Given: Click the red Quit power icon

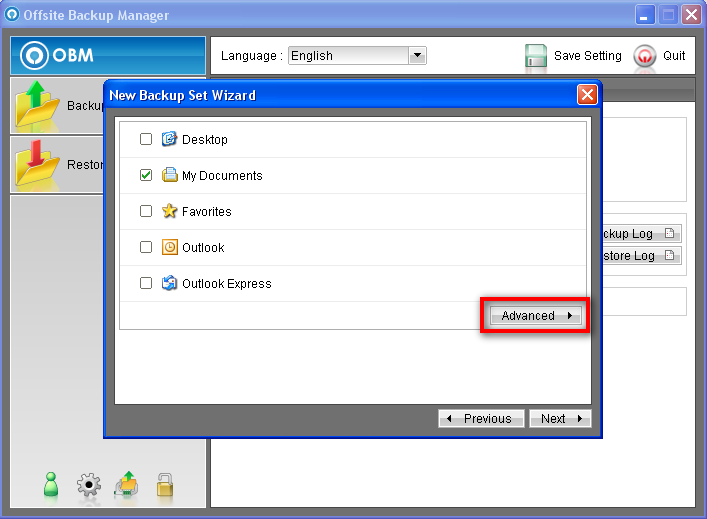Looking at the screenshot, I should pos(645,56).
